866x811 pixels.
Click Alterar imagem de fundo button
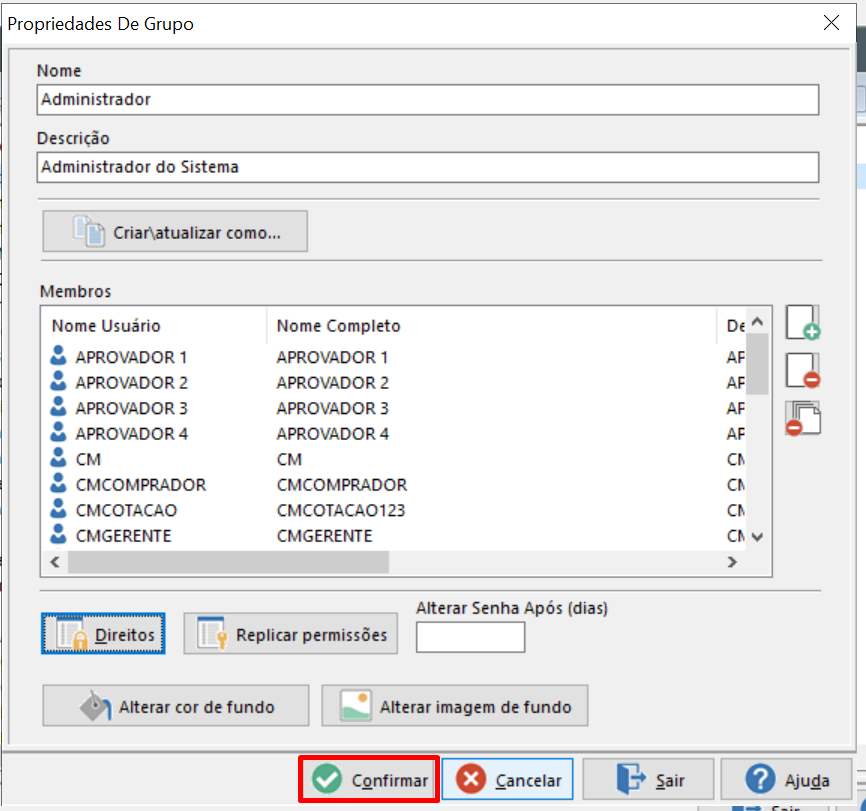coord(455,706)
